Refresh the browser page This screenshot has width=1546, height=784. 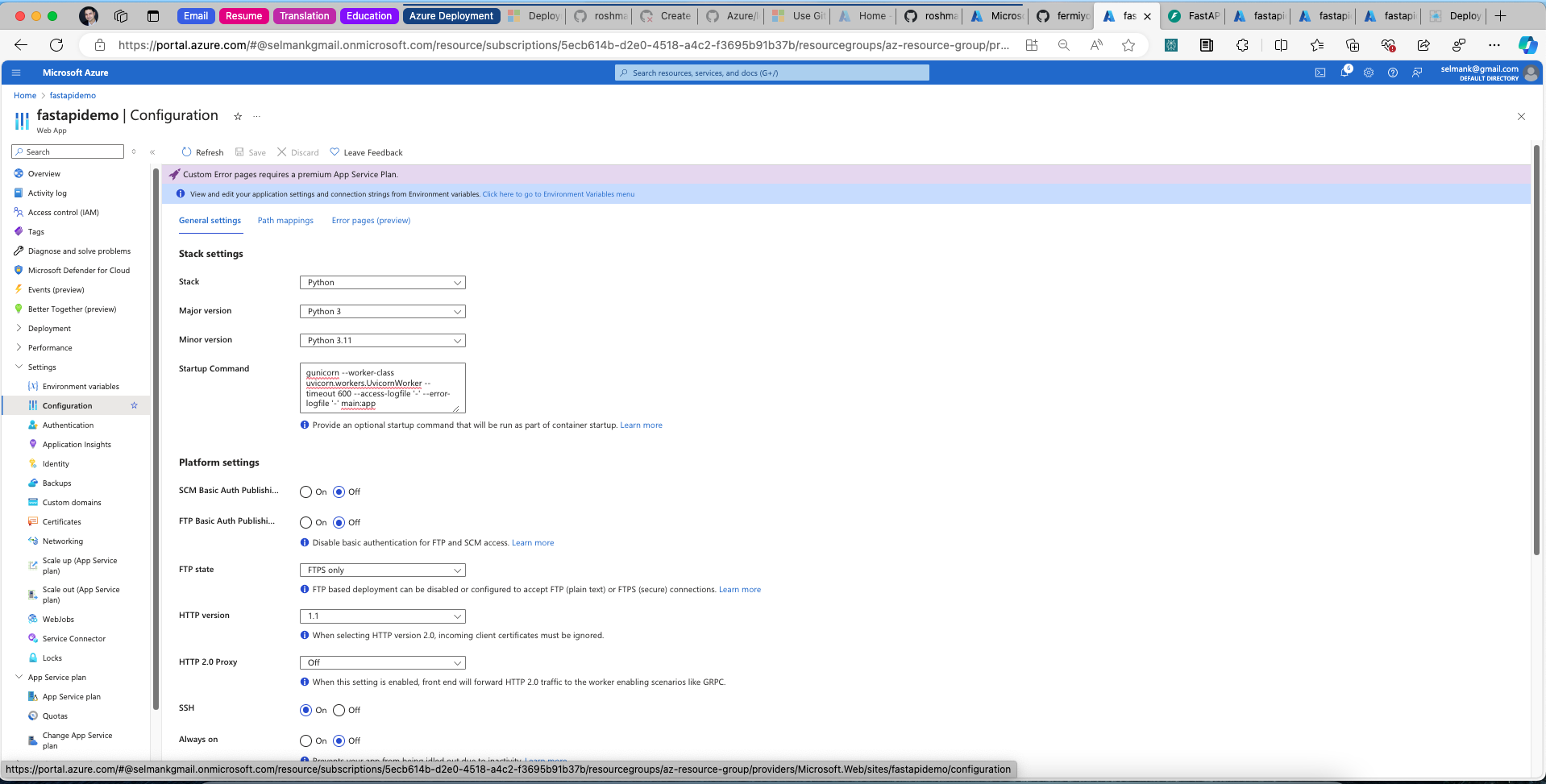(56, 45)
